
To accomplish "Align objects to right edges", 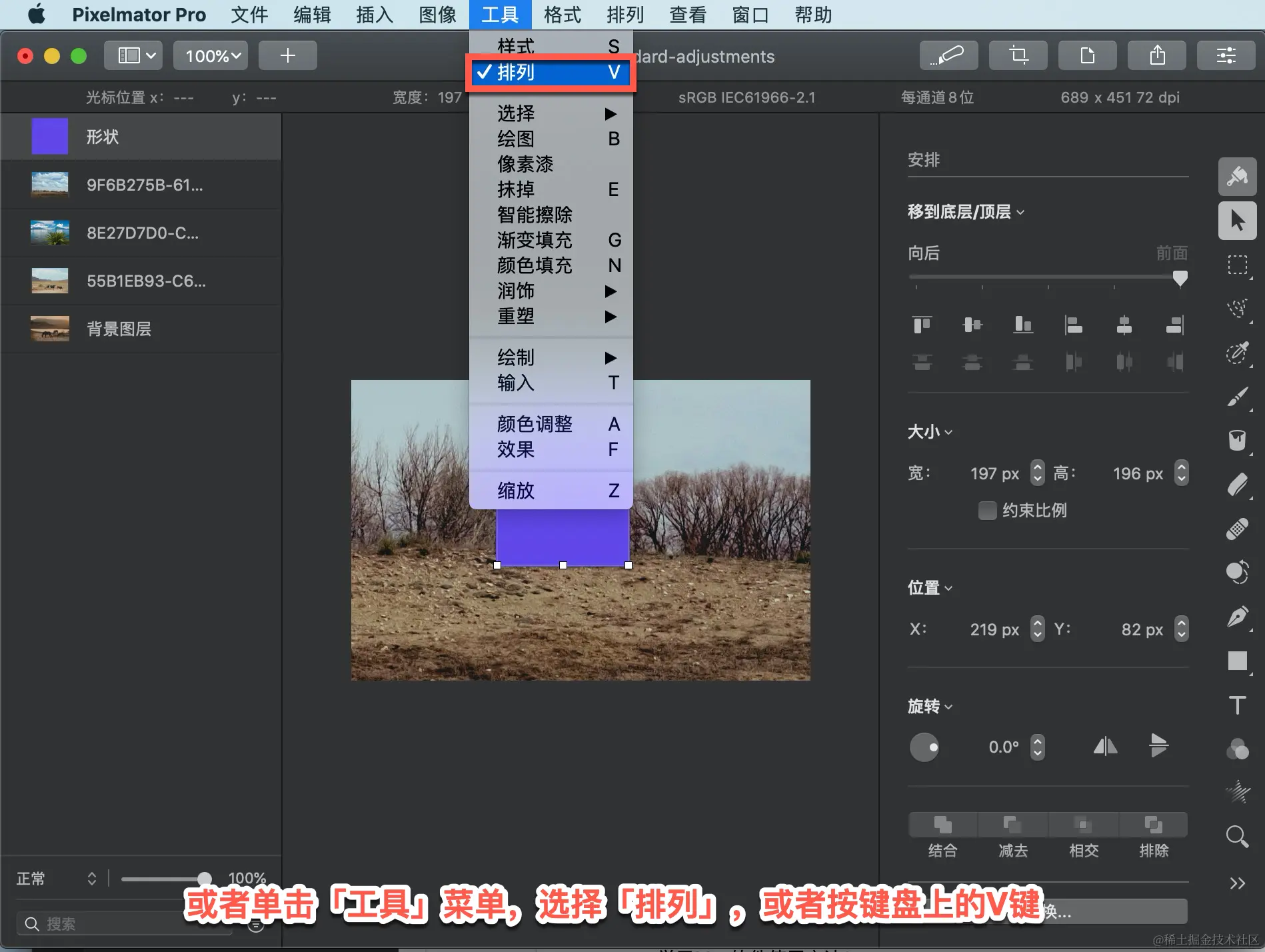I will [x=1175, y=325].
